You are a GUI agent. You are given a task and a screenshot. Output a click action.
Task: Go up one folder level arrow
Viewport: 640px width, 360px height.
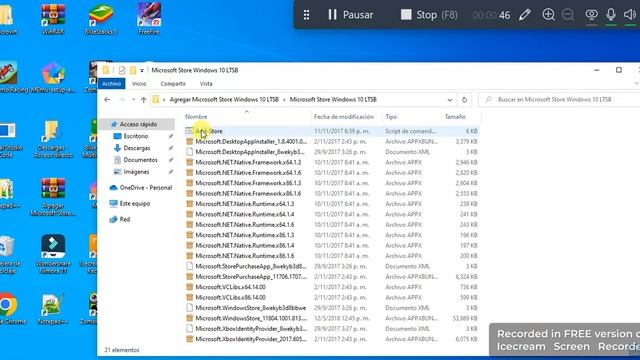(143, 100)
